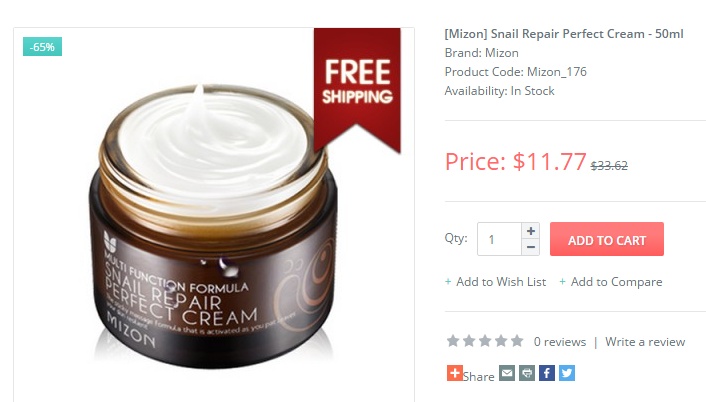
Task: Select the fifth rating star
Action: click(517, 341)
